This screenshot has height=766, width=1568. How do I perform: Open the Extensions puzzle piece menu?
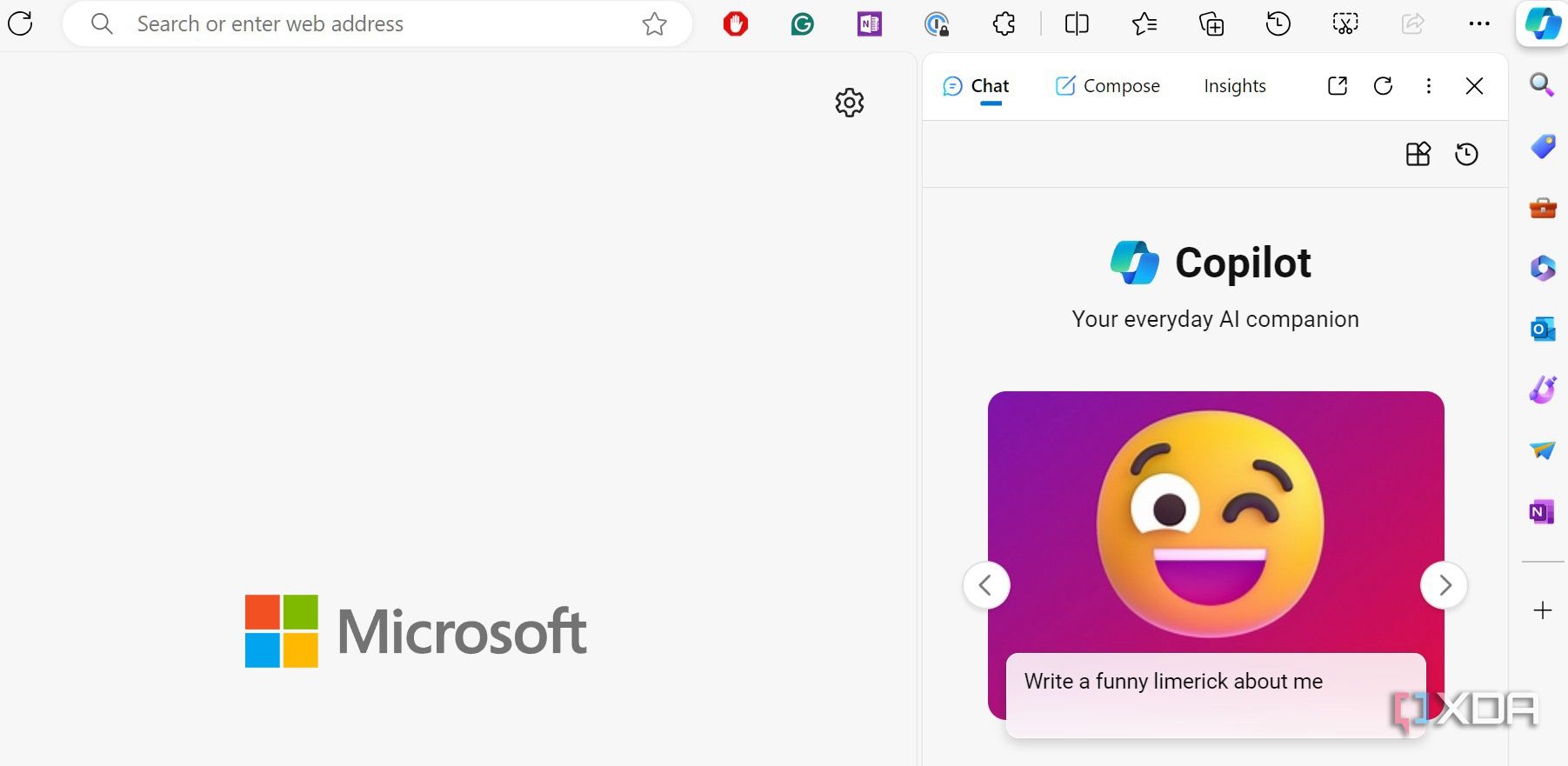(1004, 24)
